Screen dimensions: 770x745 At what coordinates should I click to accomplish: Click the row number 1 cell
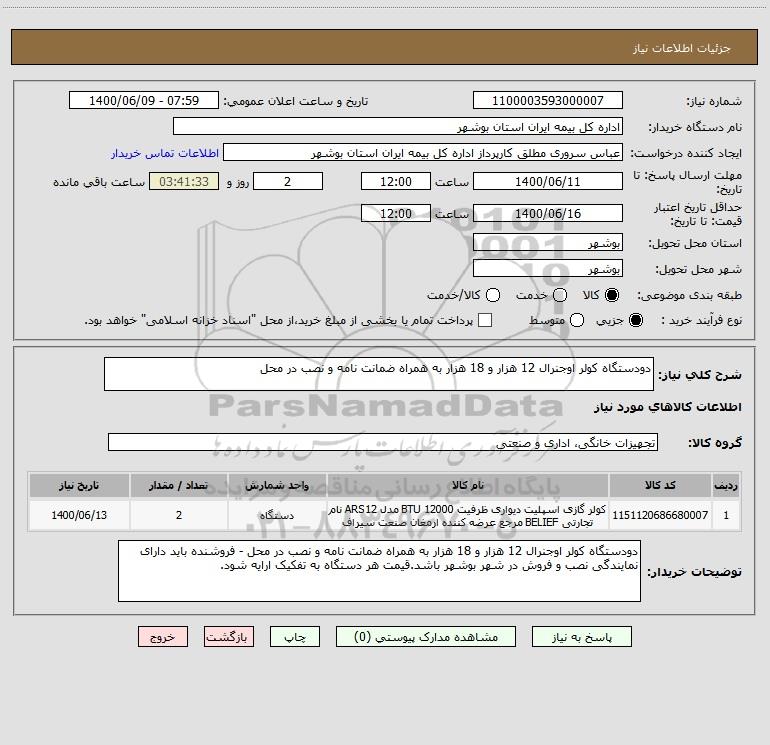point(726,515)
